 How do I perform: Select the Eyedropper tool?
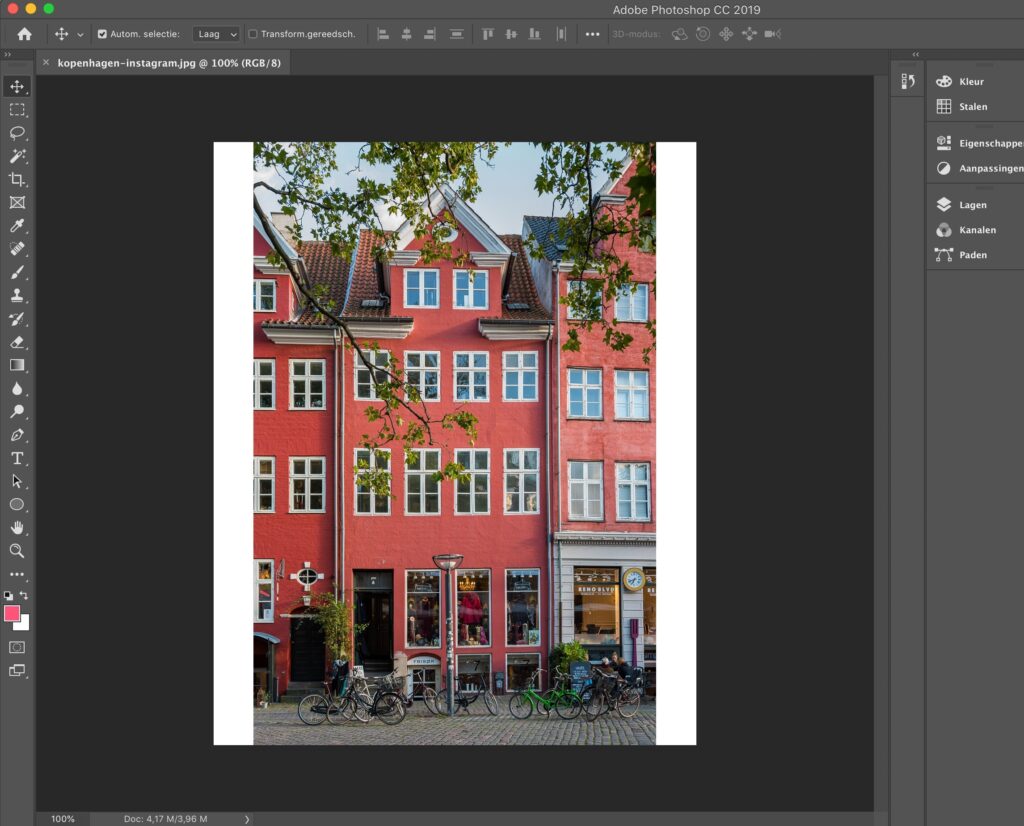point(16,225)
